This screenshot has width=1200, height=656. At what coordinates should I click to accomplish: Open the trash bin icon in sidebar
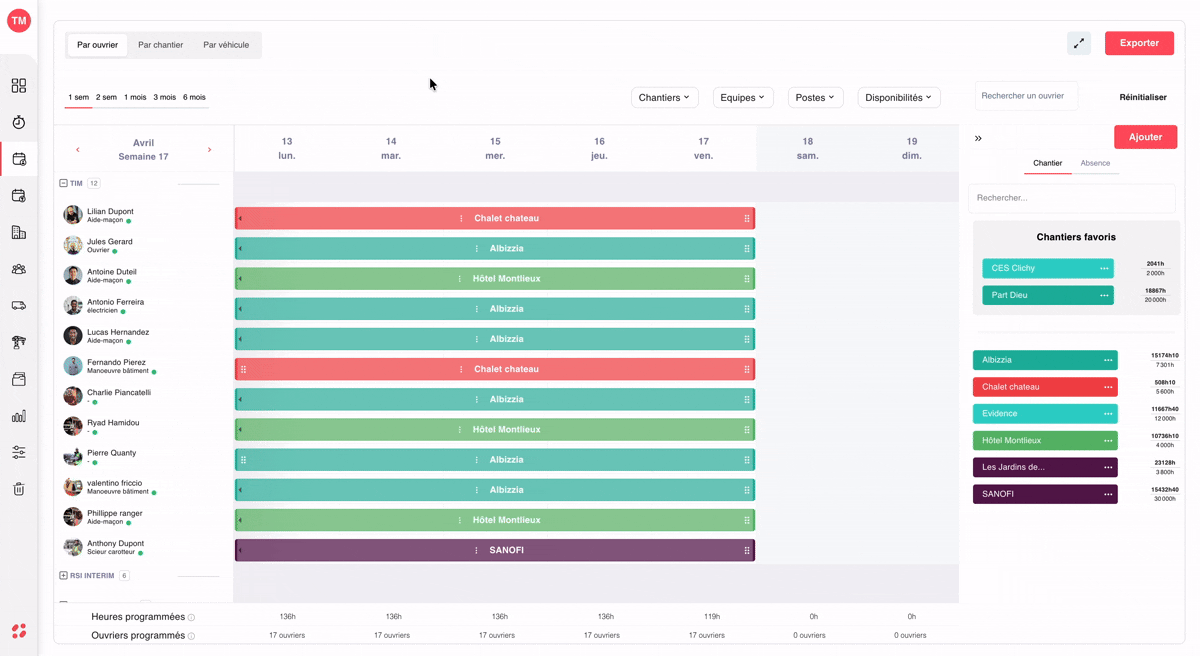click(x=18, y=489)
